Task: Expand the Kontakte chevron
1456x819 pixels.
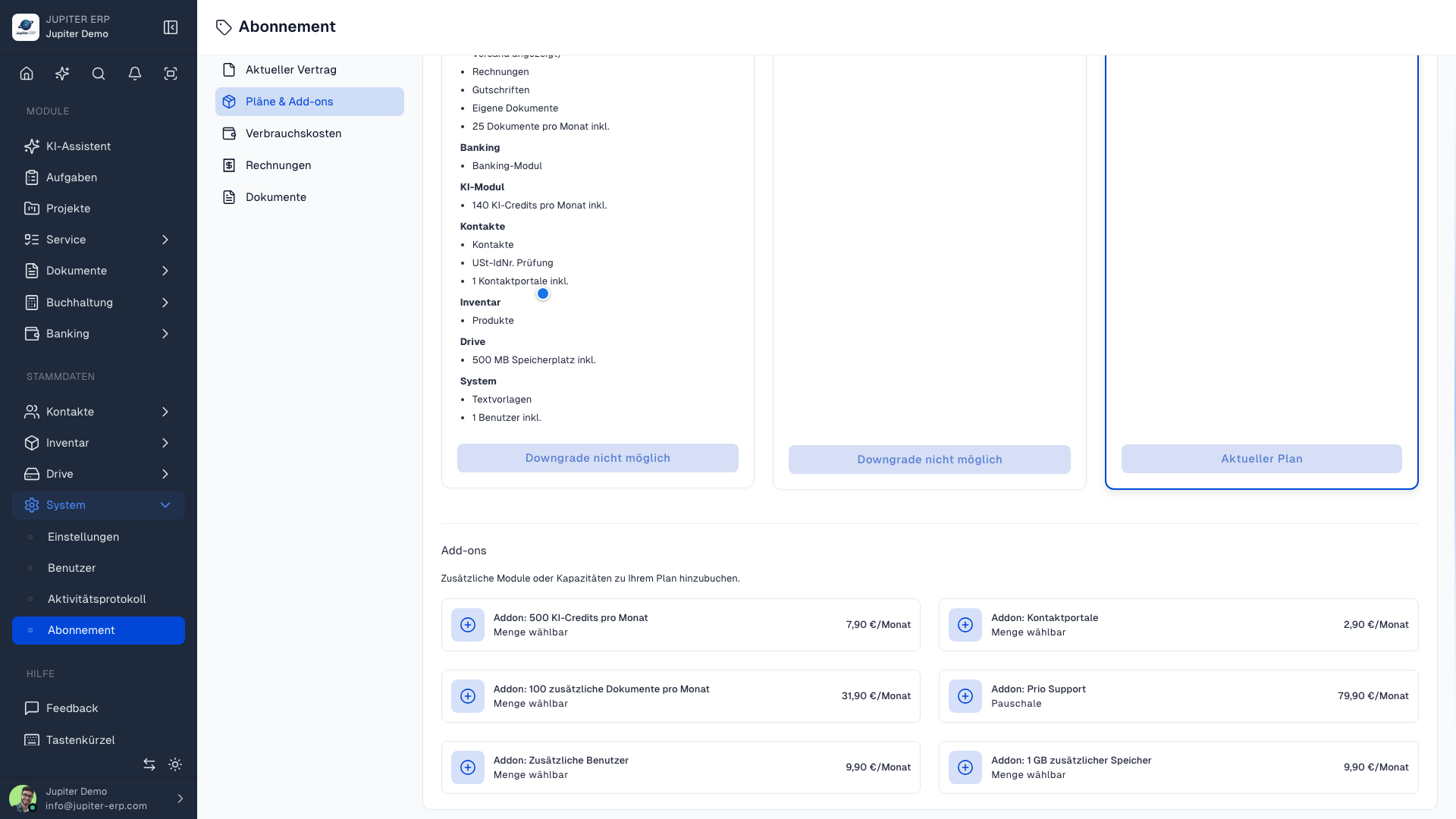Action: point(165,412)
